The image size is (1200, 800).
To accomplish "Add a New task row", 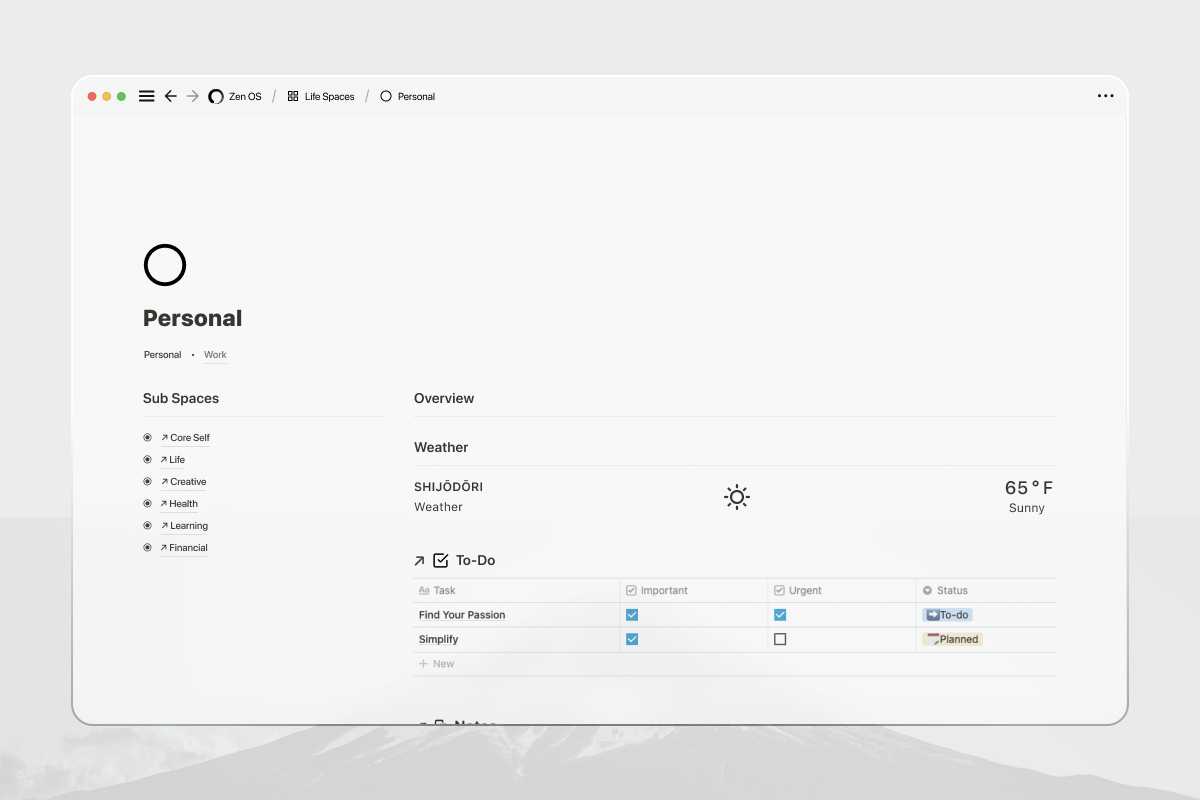I will [x=735, y=664].
